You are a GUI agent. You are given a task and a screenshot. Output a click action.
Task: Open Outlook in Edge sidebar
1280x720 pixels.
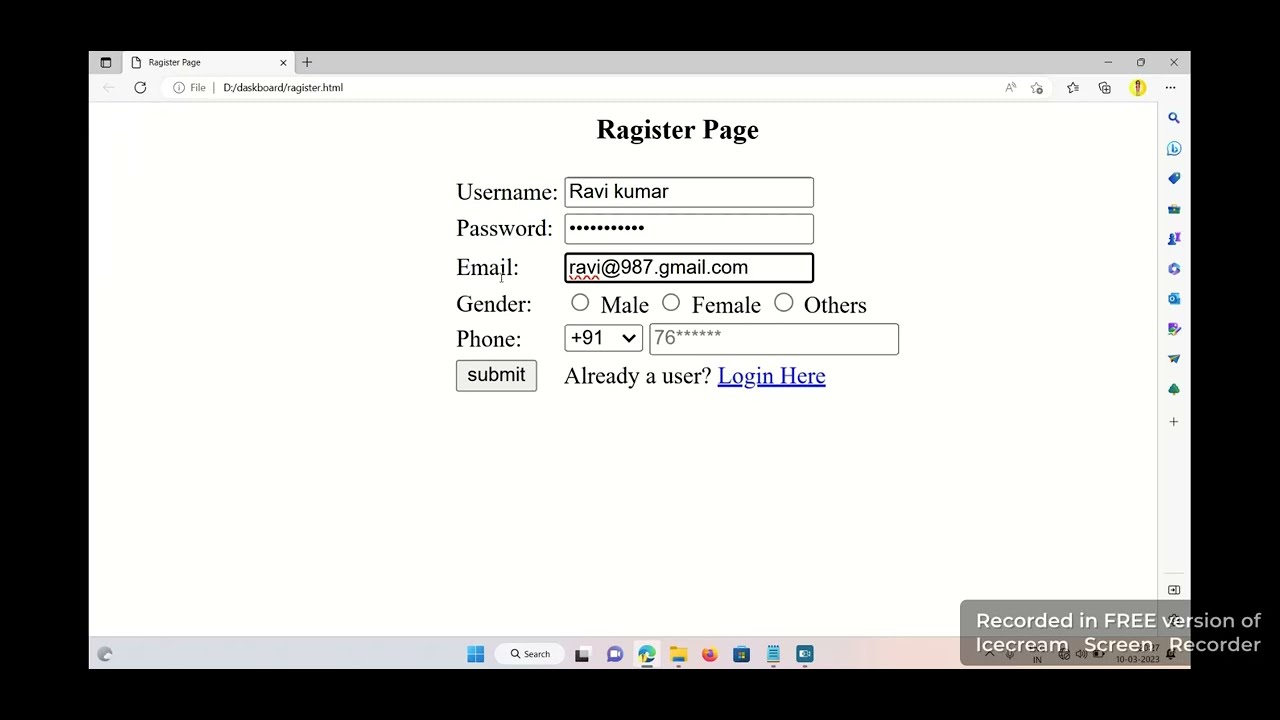[1174, 298]
